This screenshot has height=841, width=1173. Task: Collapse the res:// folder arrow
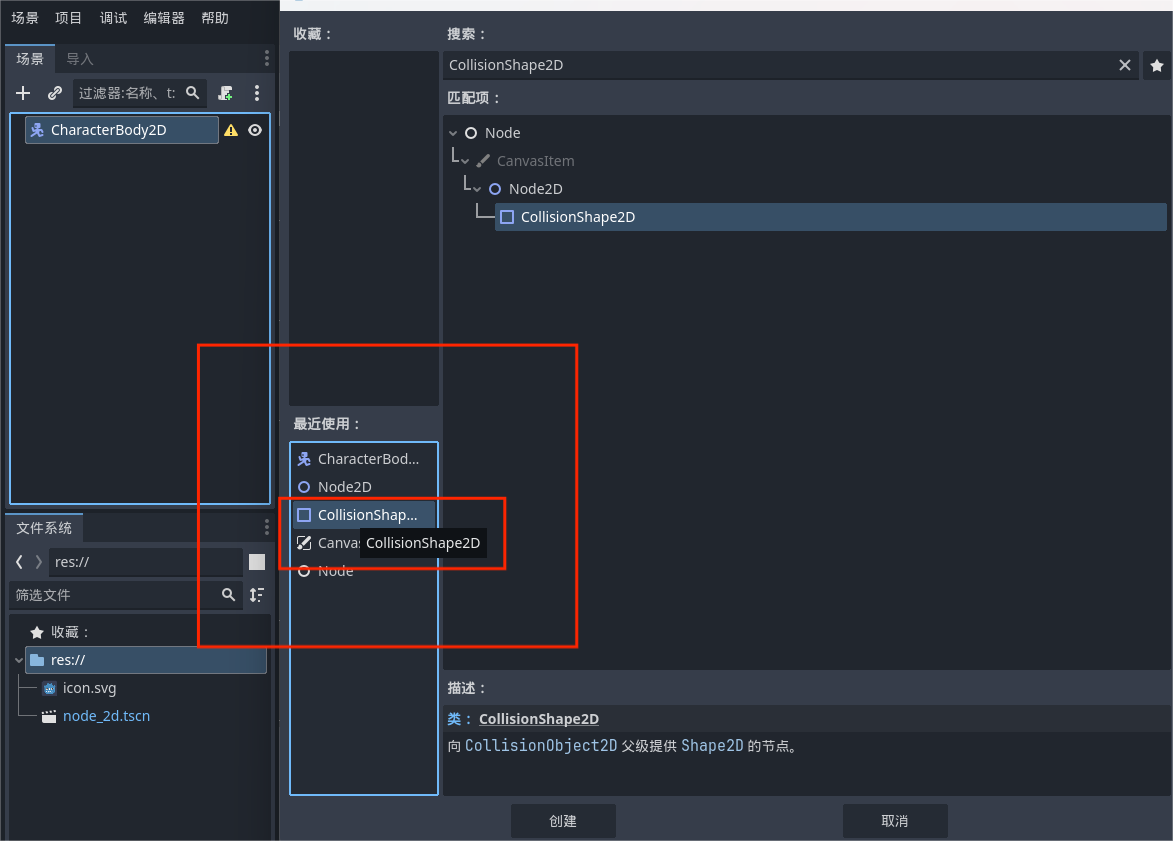pos(19,660)
